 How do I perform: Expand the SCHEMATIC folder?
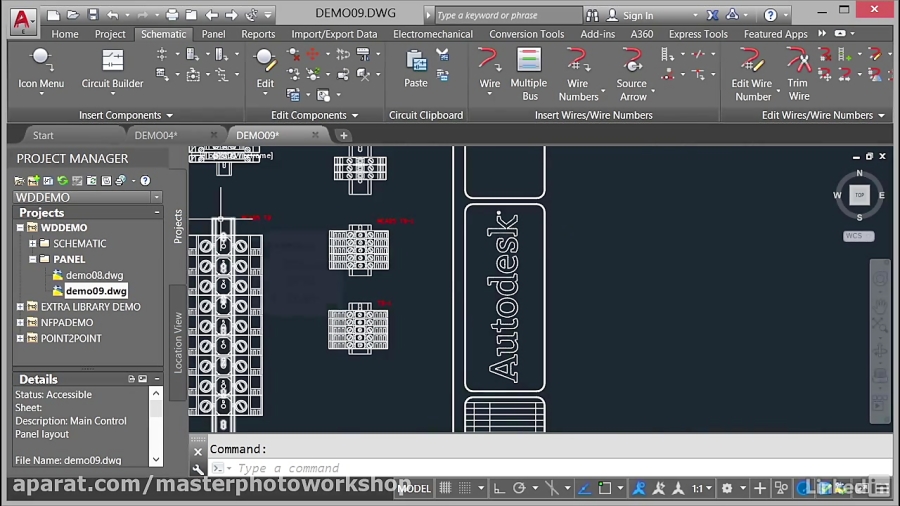click(x=33, y=243)
